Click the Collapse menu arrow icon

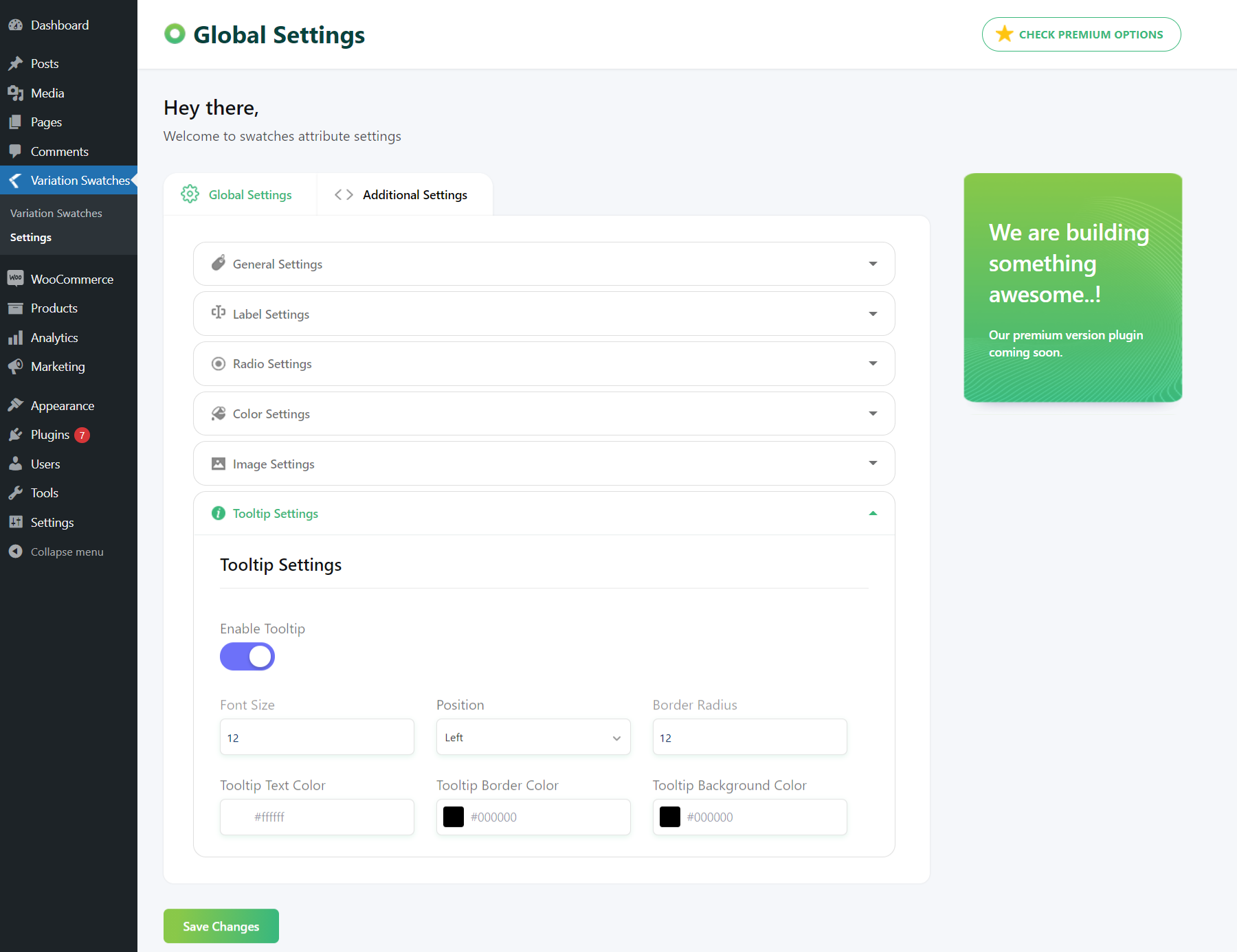tap(15, 552)
